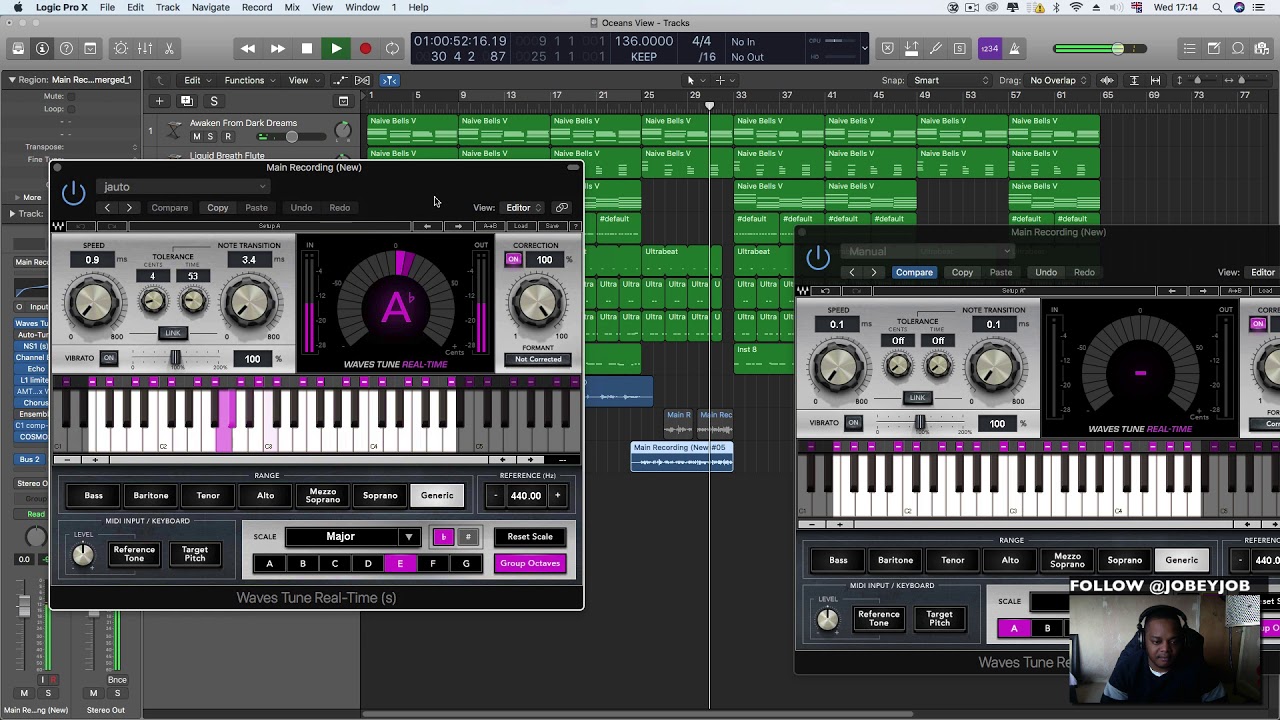The width and height of the screenshot is (1280, 720).
Task: Click Copy in Waves Tune front window
Action: tap(217, 208)
